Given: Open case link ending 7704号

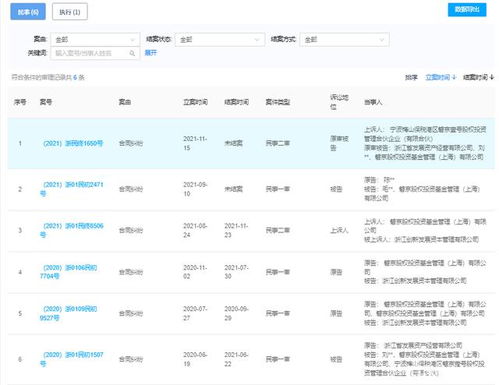Looking at the screenshot, I should pyautogui.click(x=68, y=272).
